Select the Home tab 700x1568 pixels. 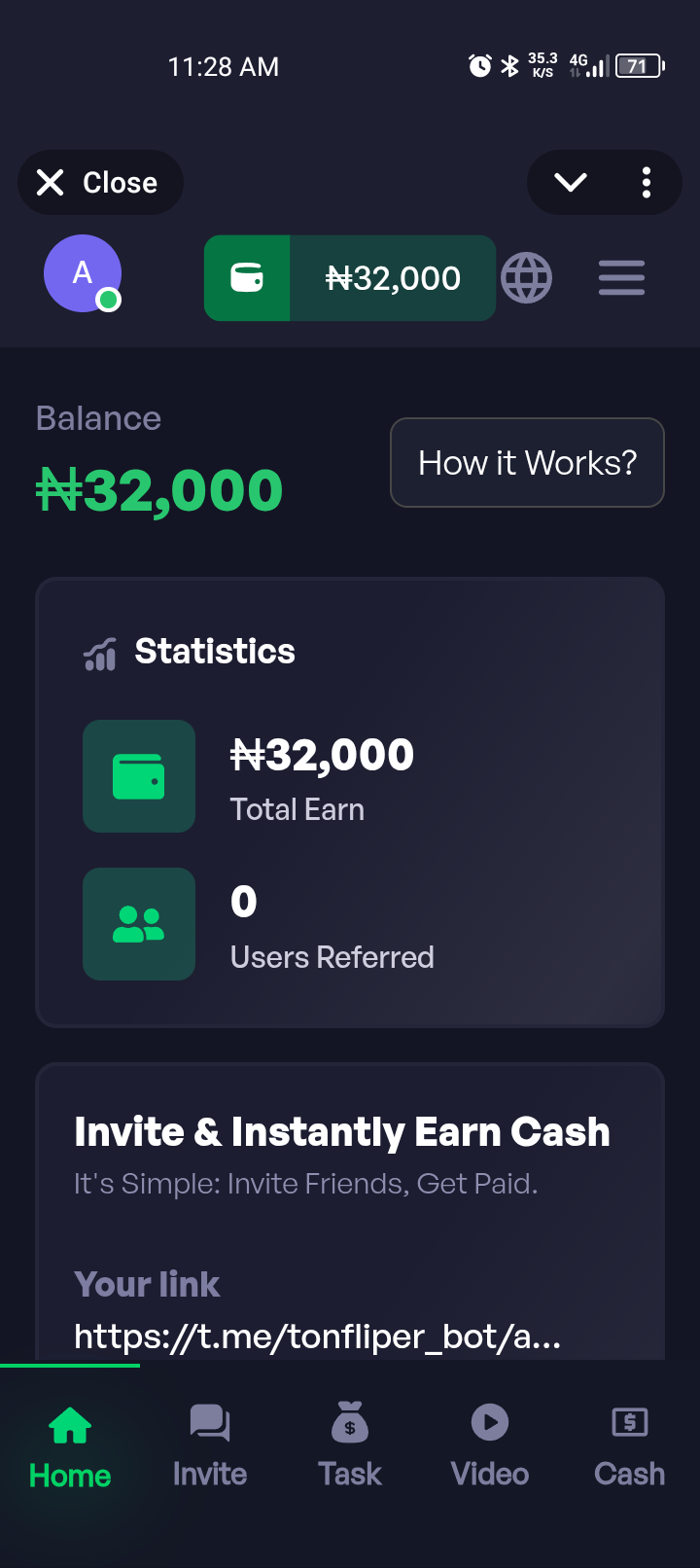70,1445
